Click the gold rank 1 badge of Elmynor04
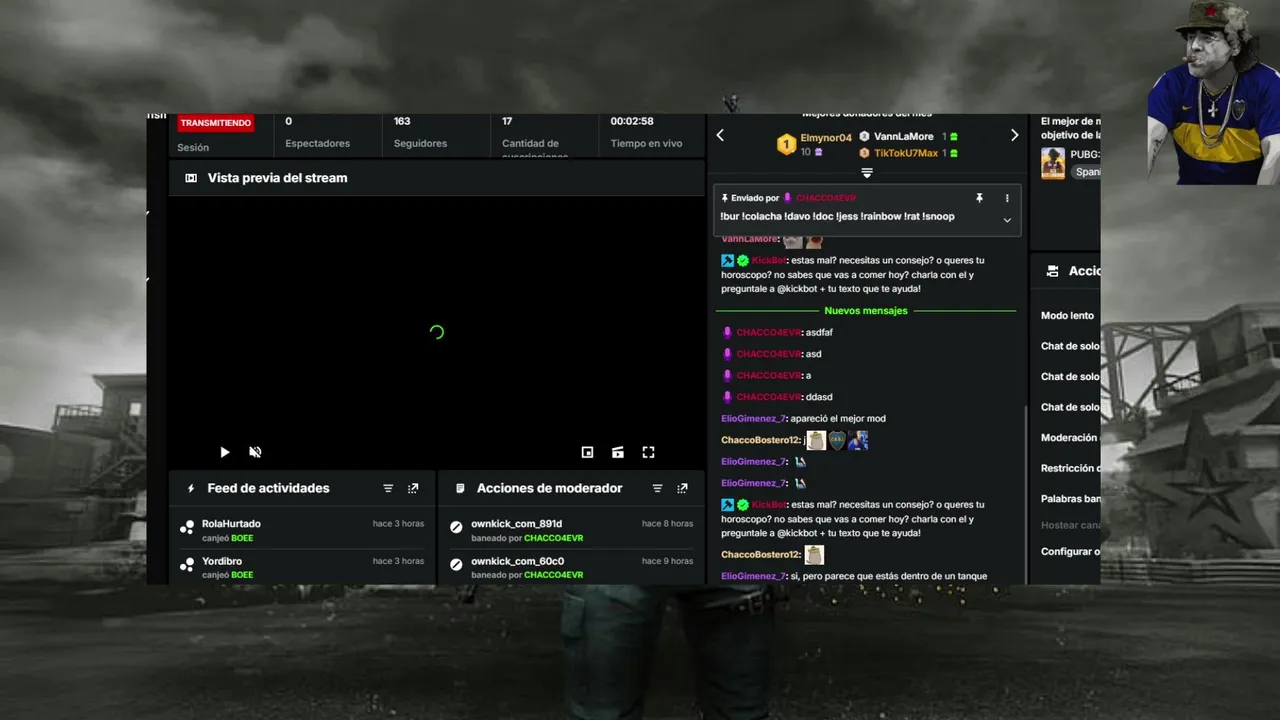Viewport: 1280px width, 720px height. click(786, 145)
